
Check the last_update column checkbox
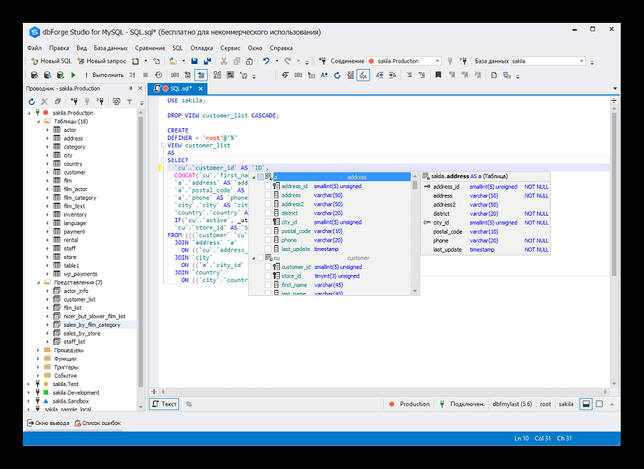pyautogui.click(x=268, y=249)
